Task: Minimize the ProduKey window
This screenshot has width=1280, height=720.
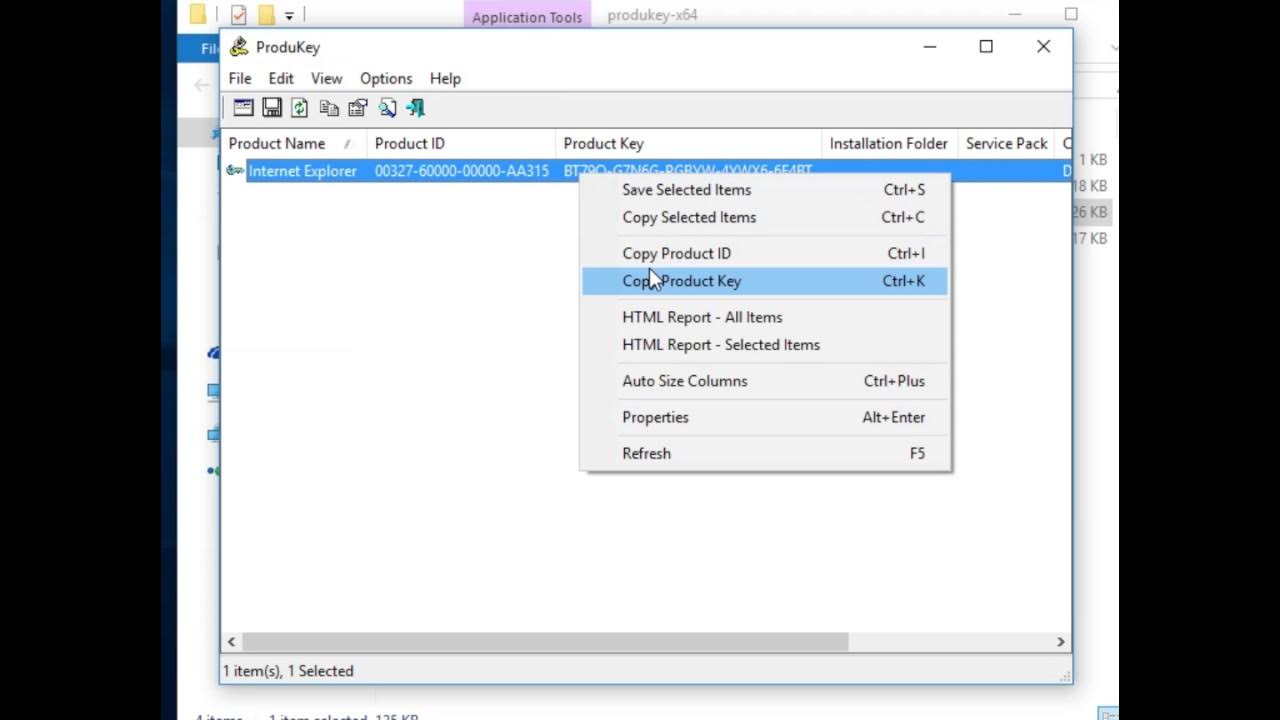Action: [x=929, y=46]
